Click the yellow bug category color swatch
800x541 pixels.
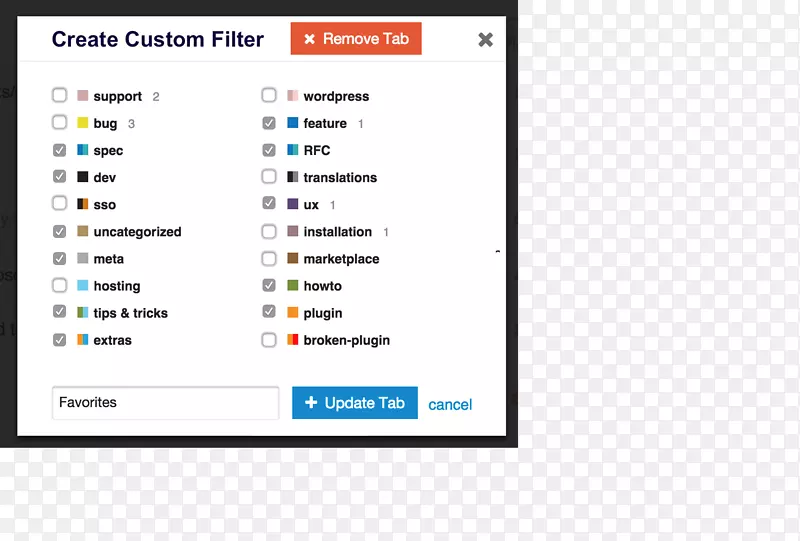(83, 122)
